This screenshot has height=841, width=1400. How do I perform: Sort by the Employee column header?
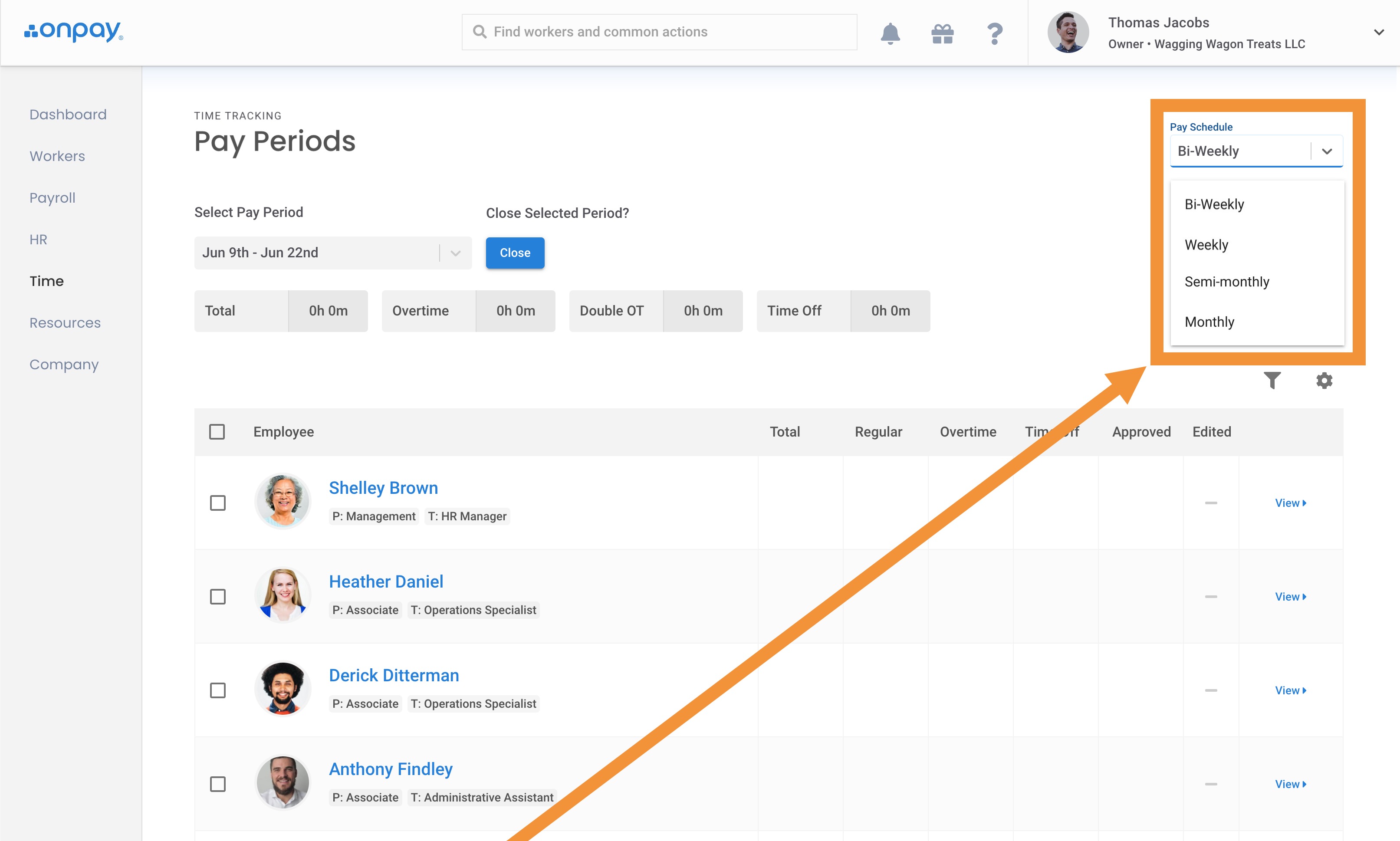click(283, 432)
